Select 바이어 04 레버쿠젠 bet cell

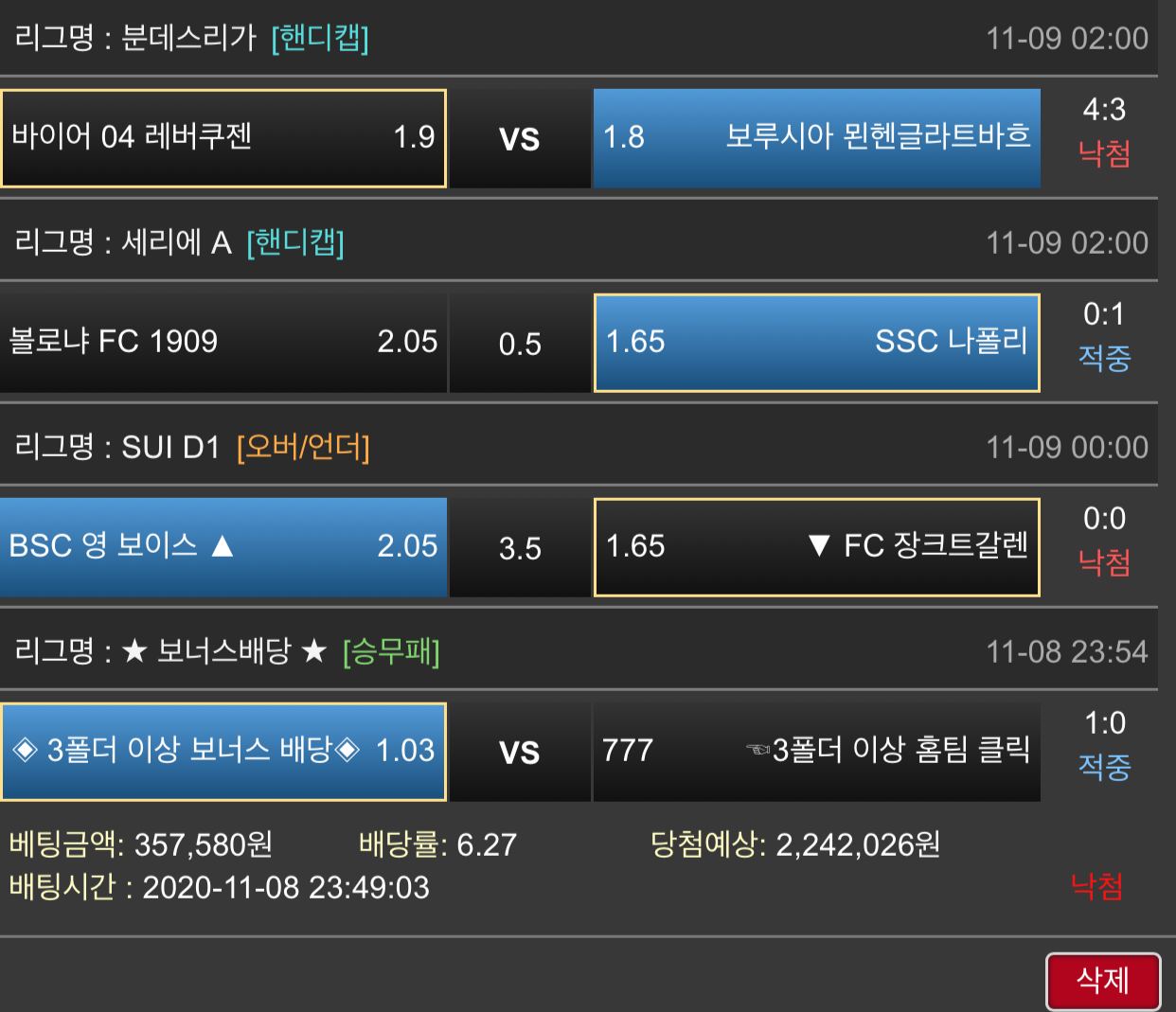[223, 138]
